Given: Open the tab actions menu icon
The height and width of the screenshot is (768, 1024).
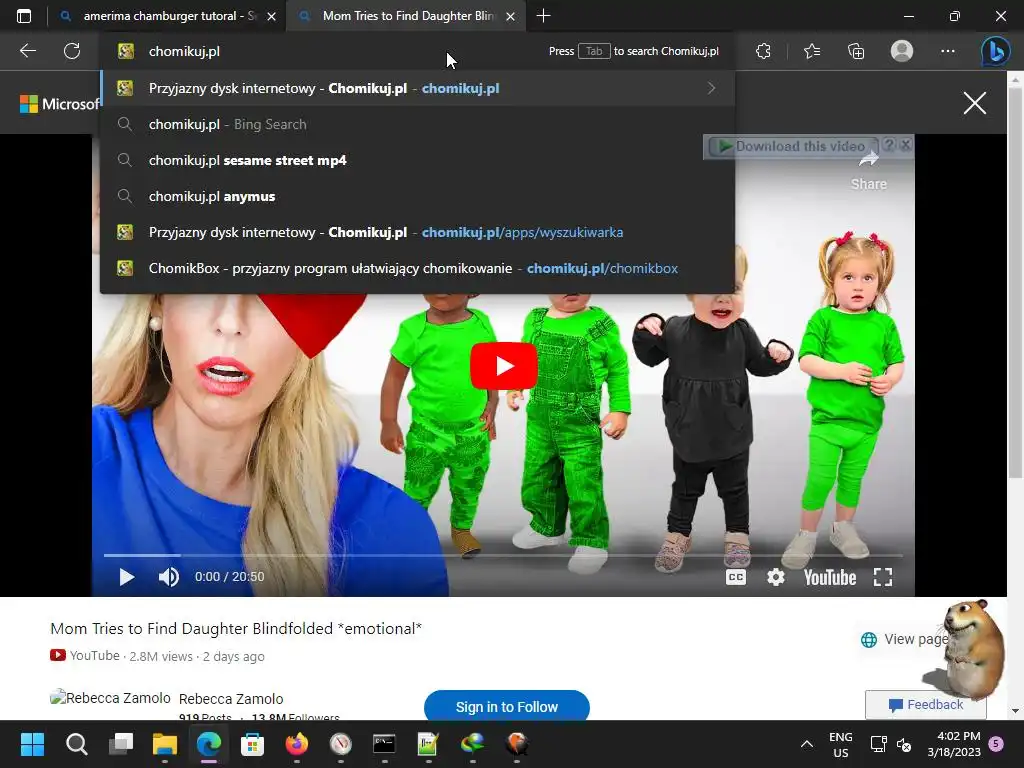Looking at the screenshot, I should (x=24, y=16).
